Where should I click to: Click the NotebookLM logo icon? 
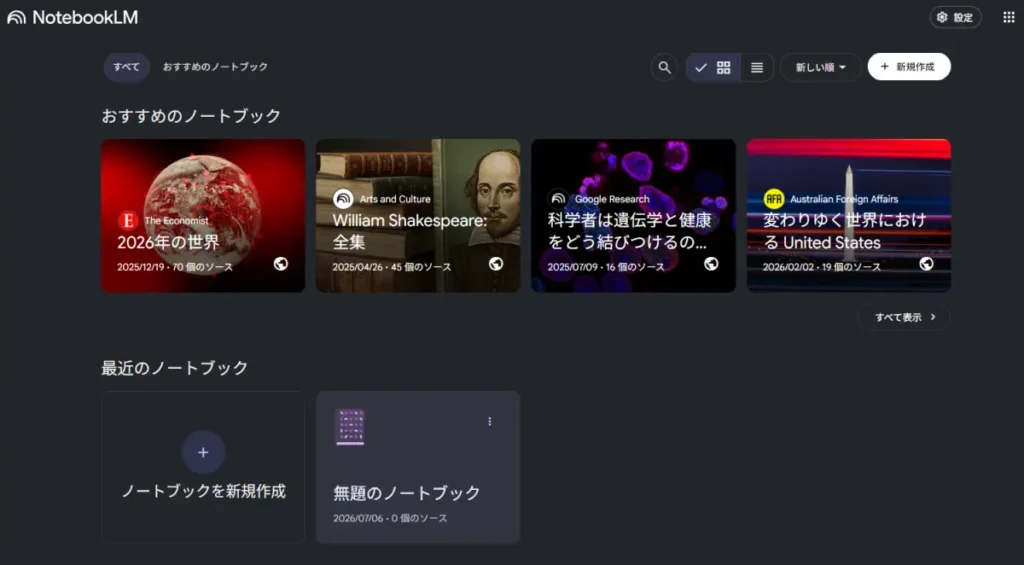point(16,18)
